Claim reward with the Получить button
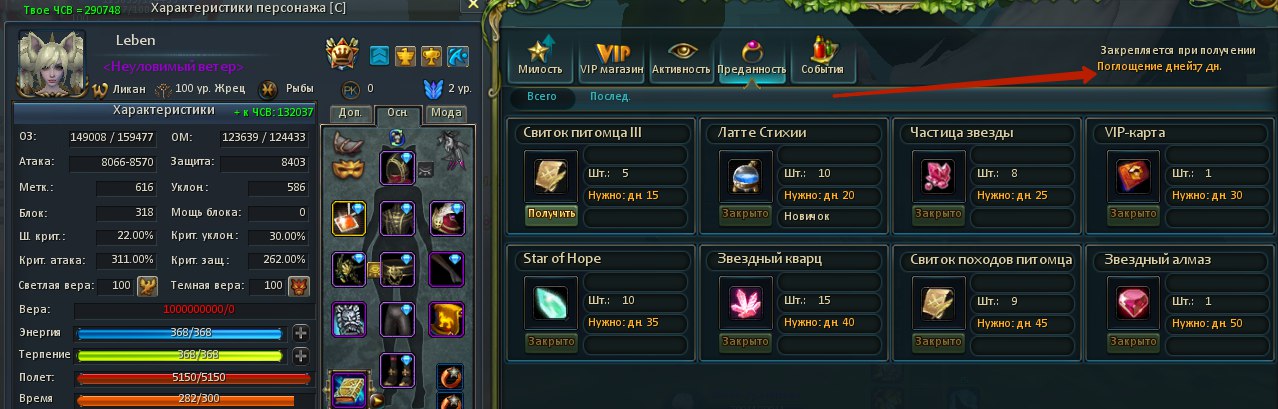This screenshot has height=409, width=1278. 551,213
